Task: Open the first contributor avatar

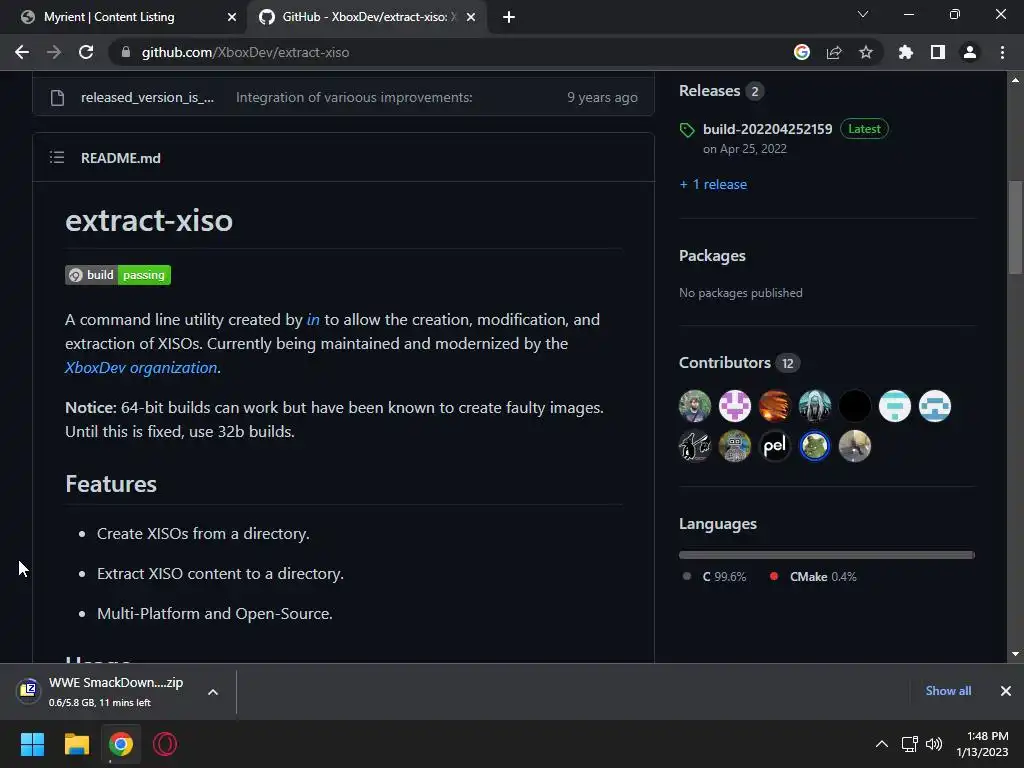Action: 695,406
